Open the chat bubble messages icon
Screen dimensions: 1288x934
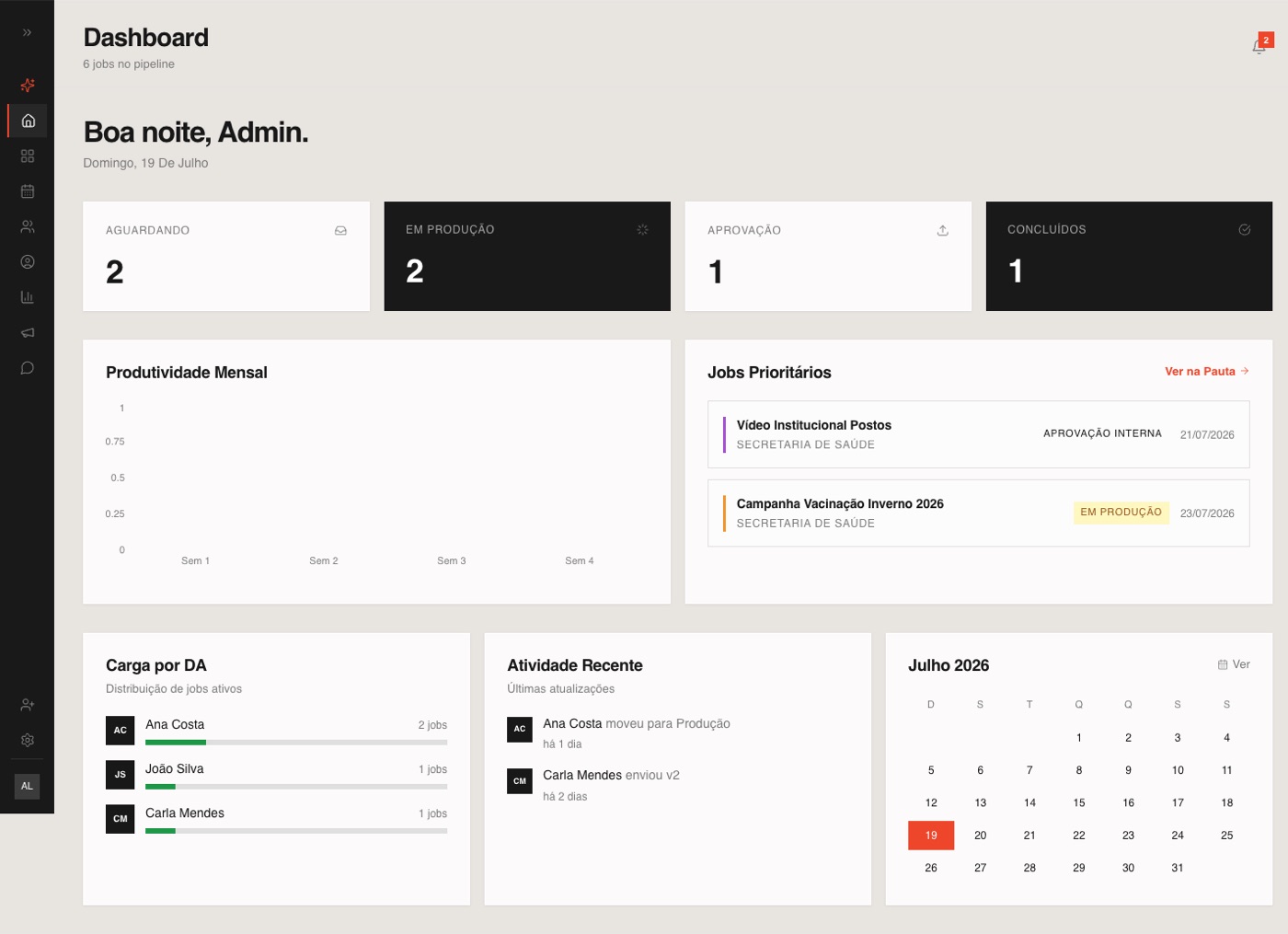tap(28, 368)
